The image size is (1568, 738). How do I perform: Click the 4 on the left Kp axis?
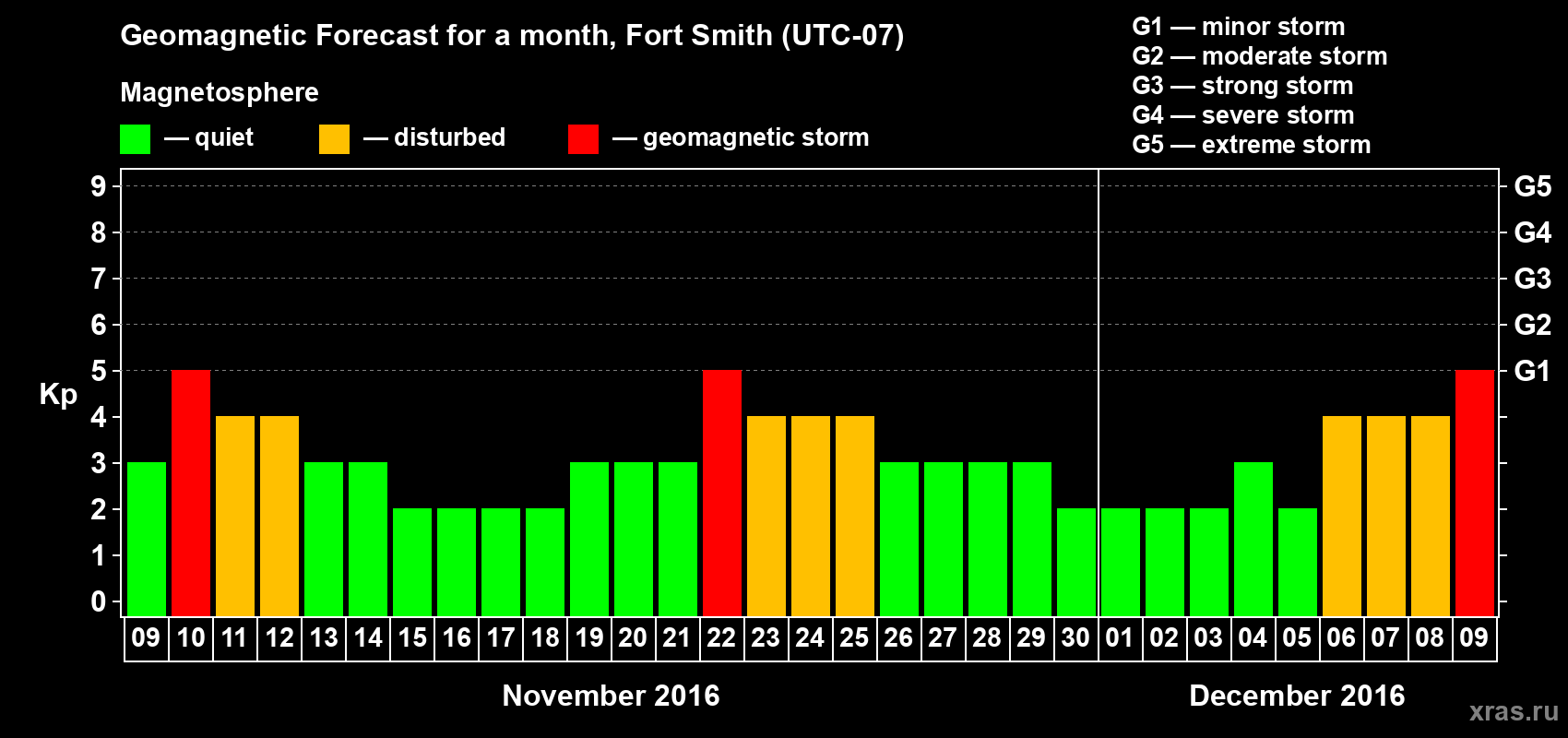point(99,417)
